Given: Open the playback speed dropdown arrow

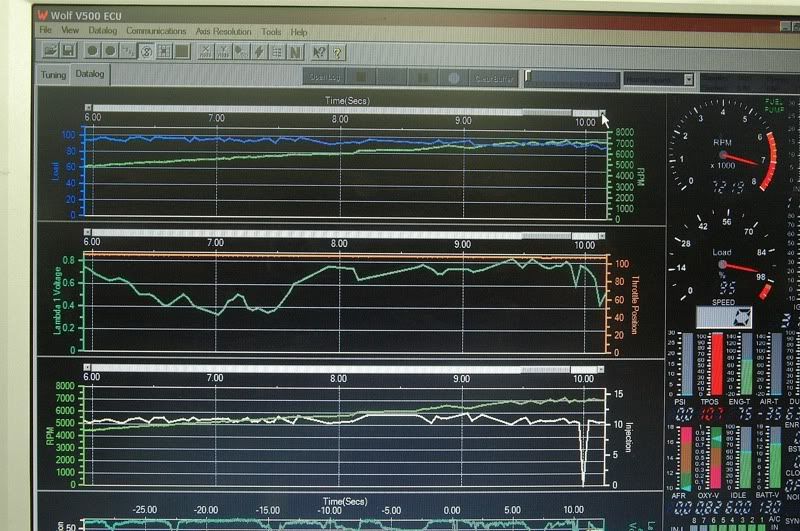Looking at the screenshot, I should pyautogui.click(x=688, y=79).
